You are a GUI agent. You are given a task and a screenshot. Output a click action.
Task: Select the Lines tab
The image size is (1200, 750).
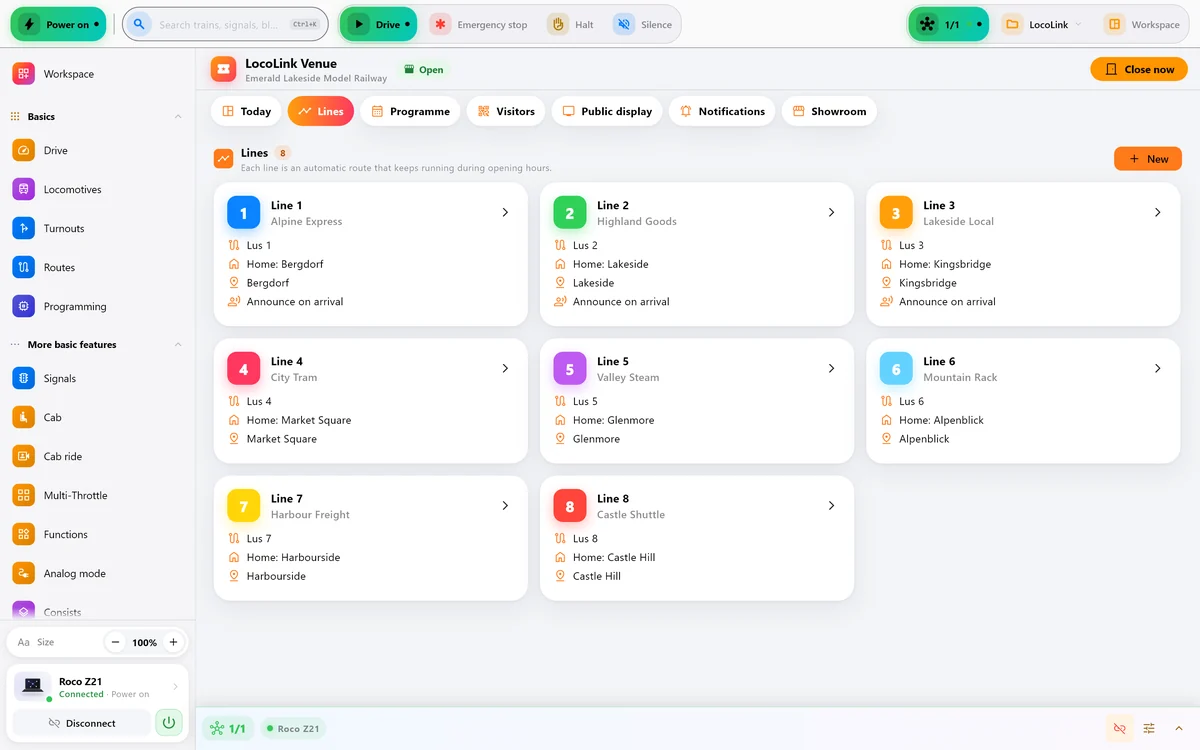[320, 111]
